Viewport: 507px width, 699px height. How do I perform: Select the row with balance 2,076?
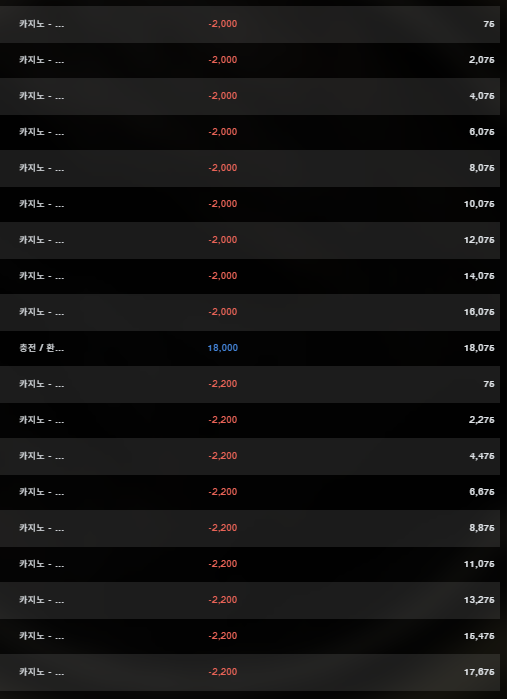[250, 60]
